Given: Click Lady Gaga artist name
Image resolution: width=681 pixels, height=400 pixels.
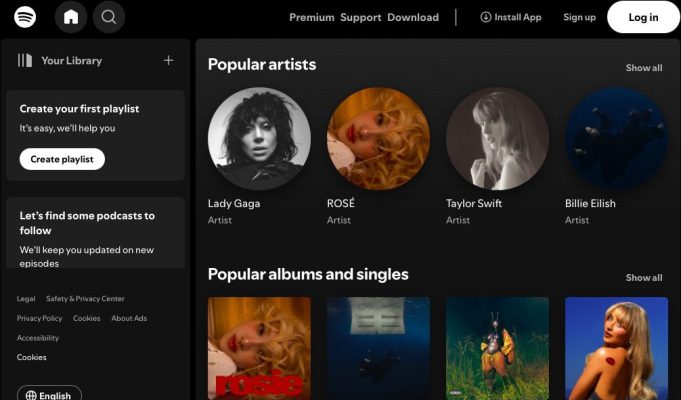Looking at the screenshot, I should point(234,203).
